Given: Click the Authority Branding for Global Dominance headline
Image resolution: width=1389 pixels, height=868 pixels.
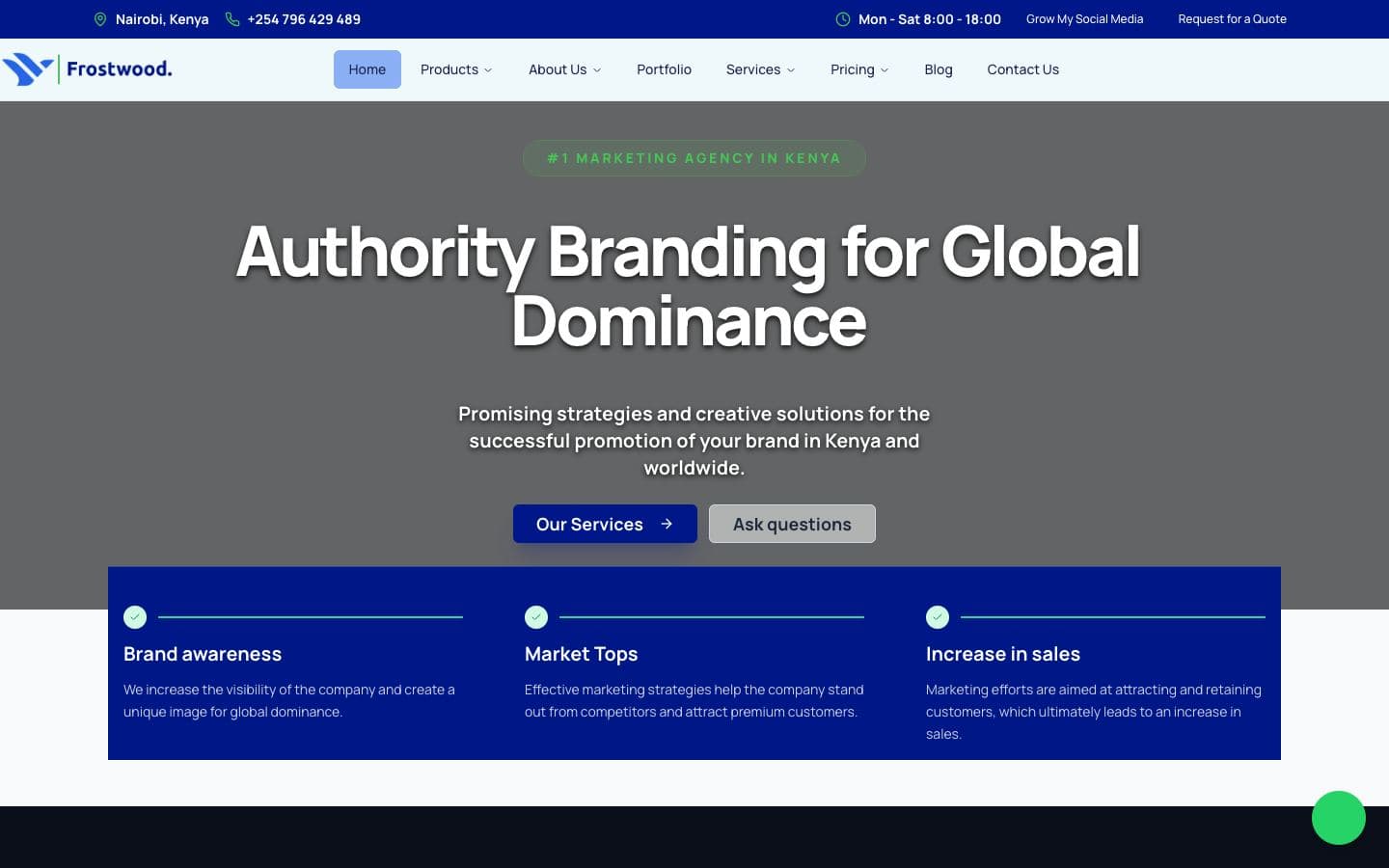Looking at the screenshot, I should [689, 286].
